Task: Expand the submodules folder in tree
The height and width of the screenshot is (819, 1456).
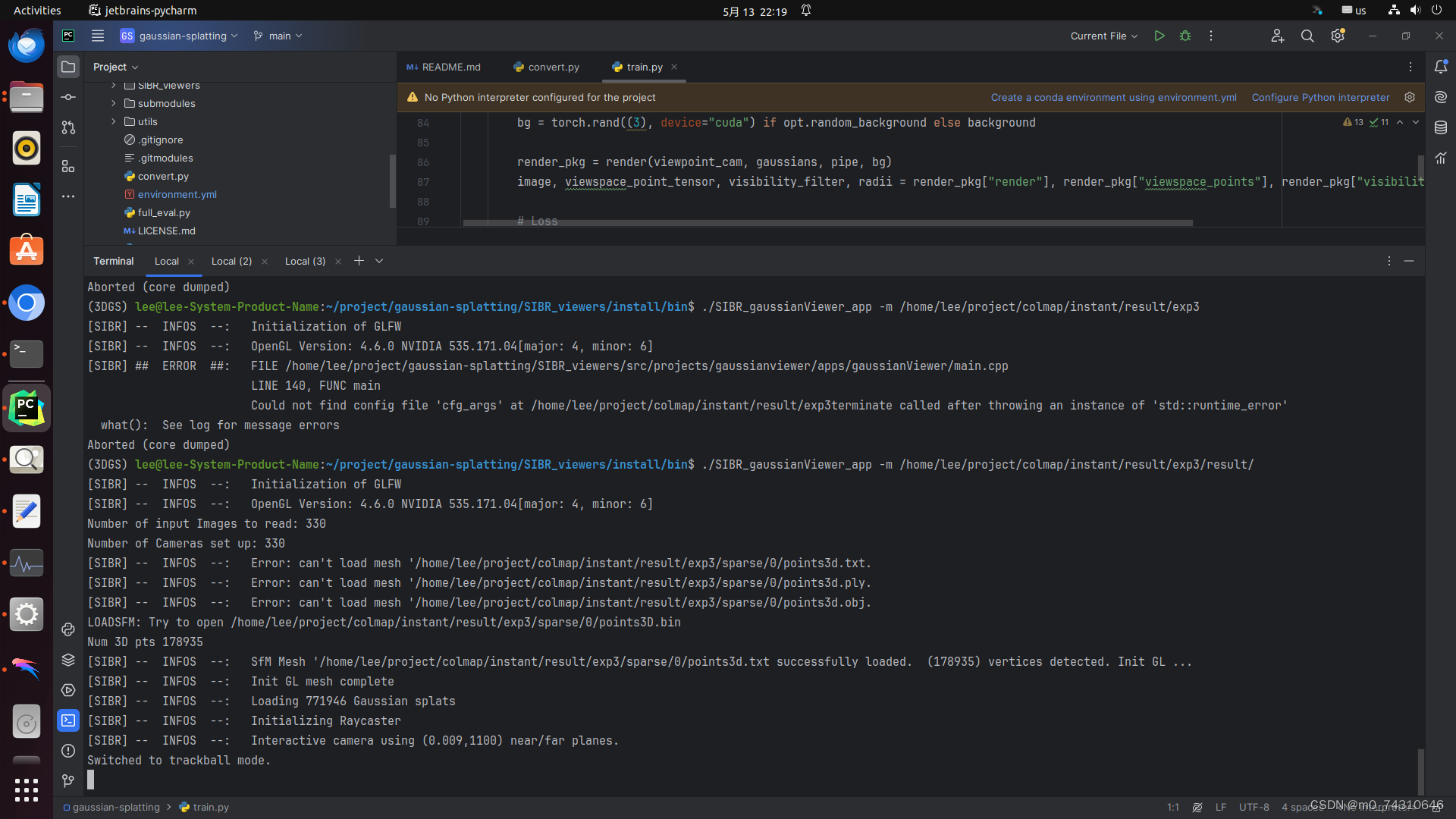Action: tap(114, 103)
